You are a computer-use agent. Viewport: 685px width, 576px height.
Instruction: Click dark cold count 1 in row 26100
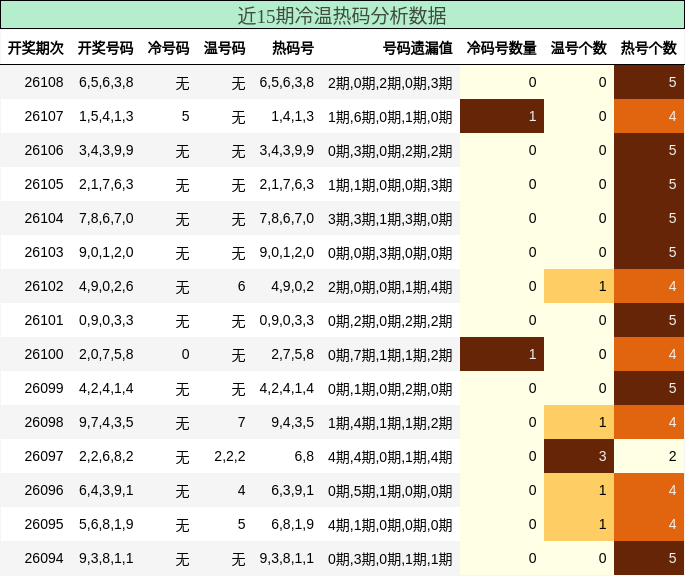pyautogui.click(x=502, y=354)
